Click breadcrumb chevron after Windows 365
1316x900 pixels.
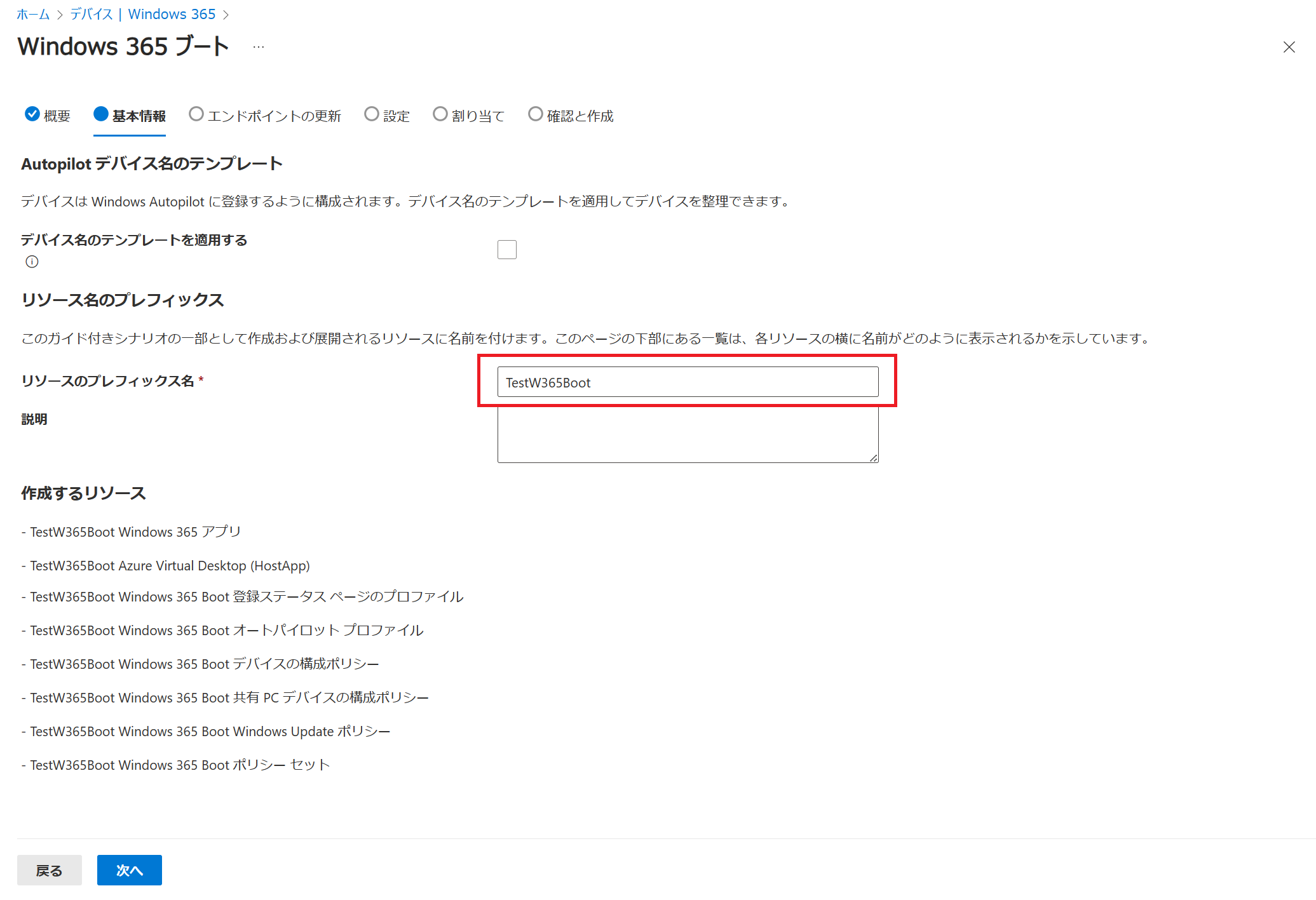click(x=226, y=15)
